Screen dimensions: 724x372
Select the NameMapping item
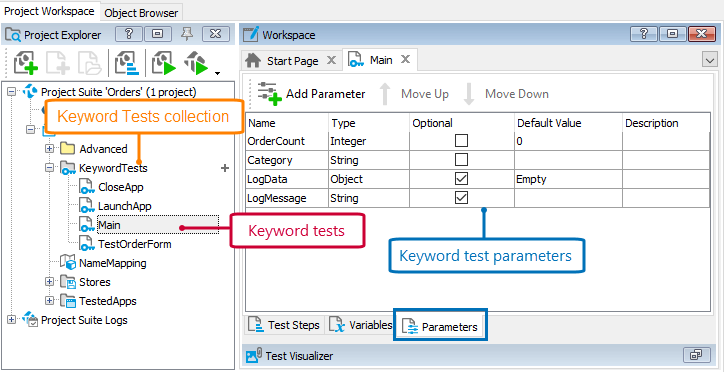[x=113, y=263]
